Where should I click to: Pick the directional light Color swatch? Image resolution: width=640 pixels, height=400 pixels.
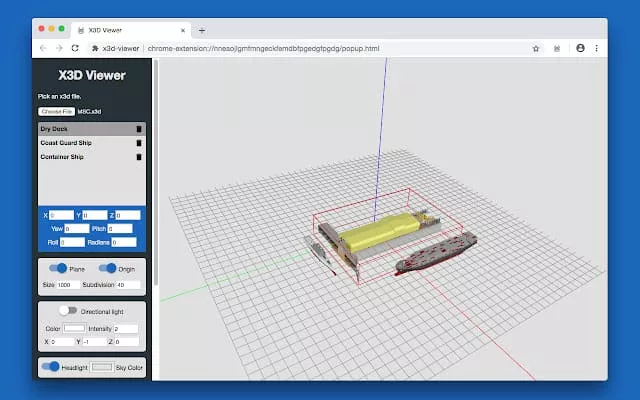pos(75,328)
